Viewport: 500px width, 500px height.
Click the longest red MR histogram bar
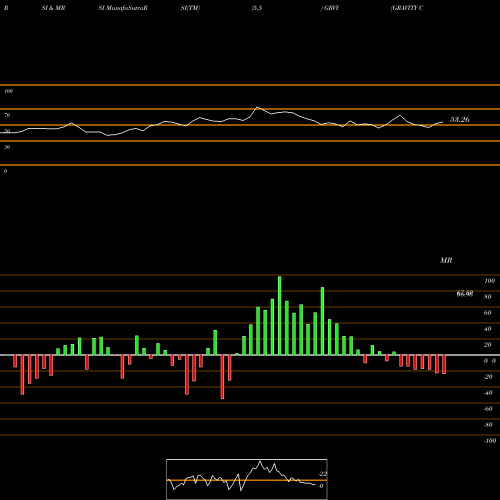[222, 377]
